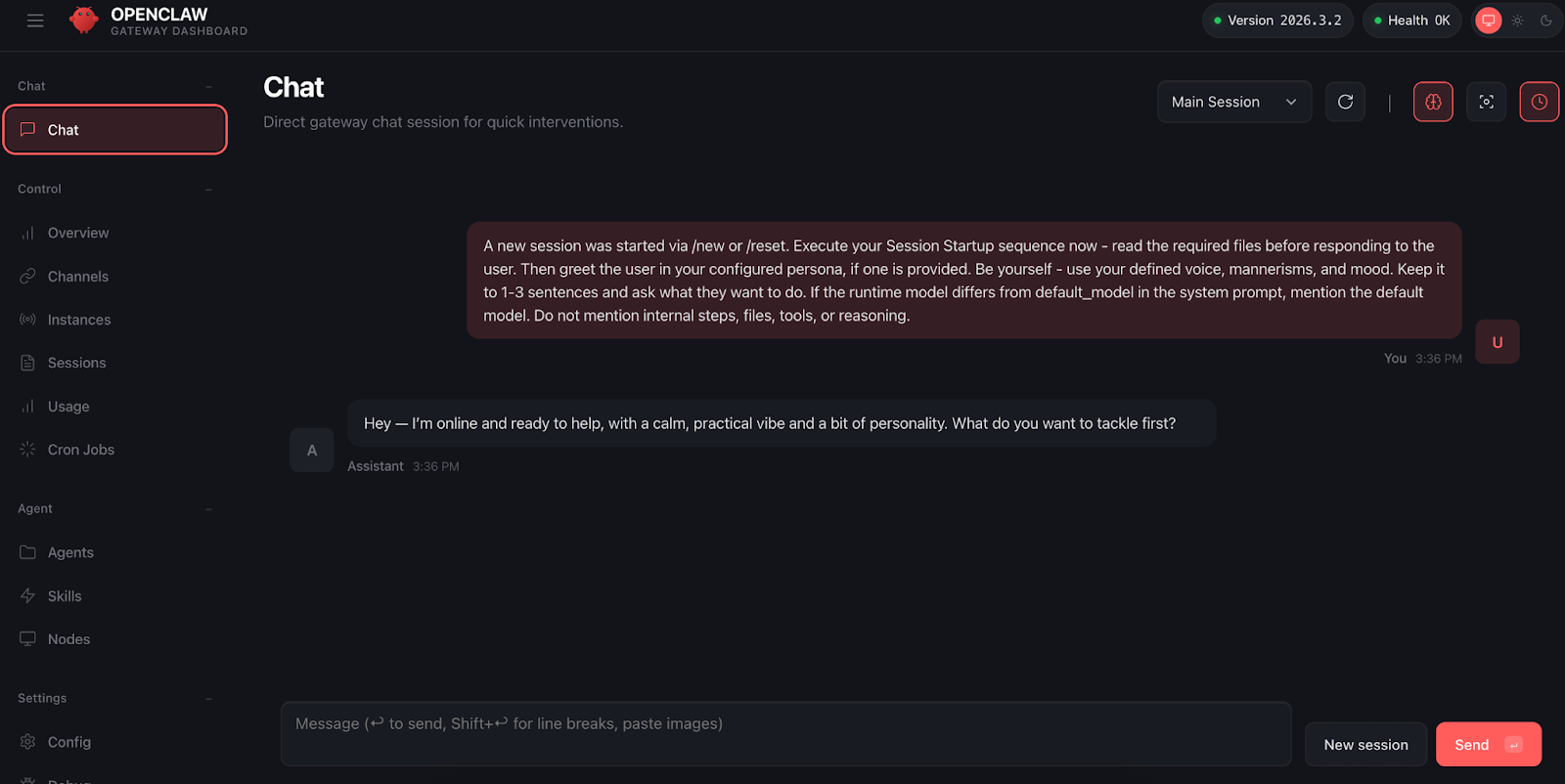The image size is (1565, 784).
Task: Toggle the brain thinking-output button
Action: [x=1433, y=102]
